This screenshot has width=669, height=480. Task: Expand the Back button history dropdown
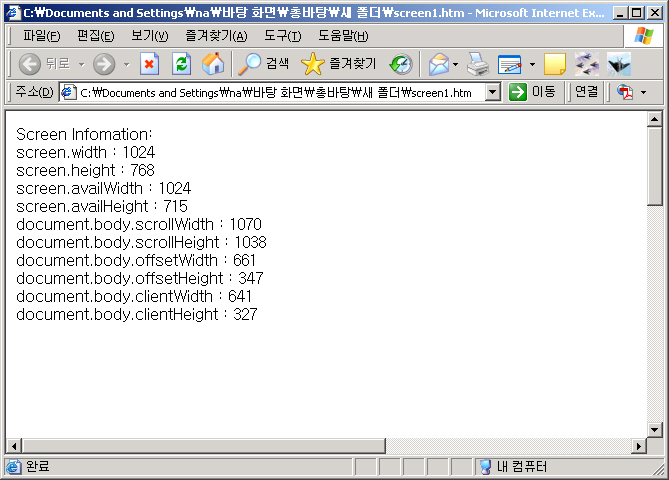[81, 65]
